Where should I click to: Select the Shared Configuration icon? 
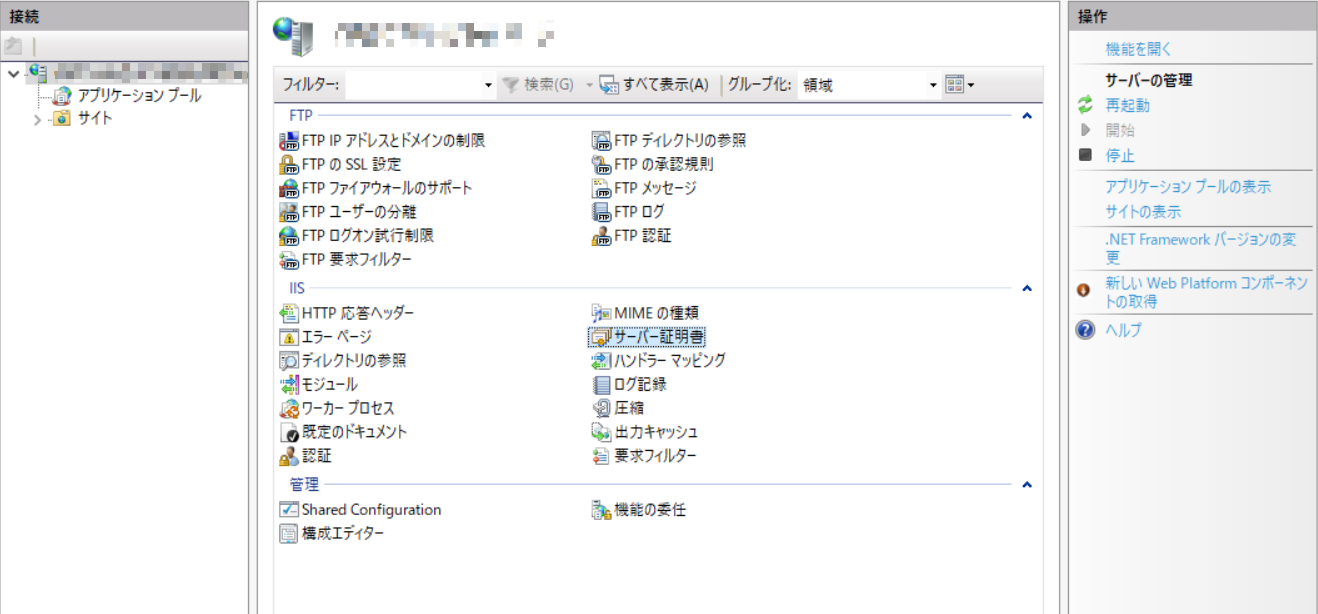pos(288,509)
